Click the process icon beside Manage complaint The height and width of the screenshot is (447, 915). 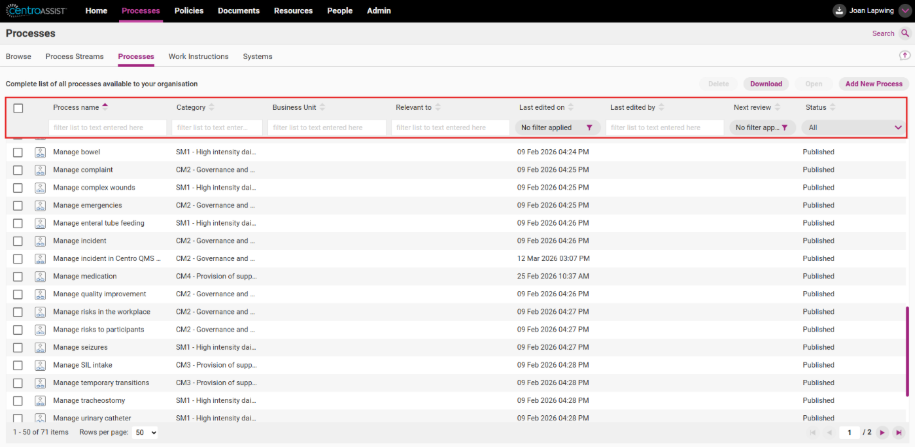coord(40,170)
